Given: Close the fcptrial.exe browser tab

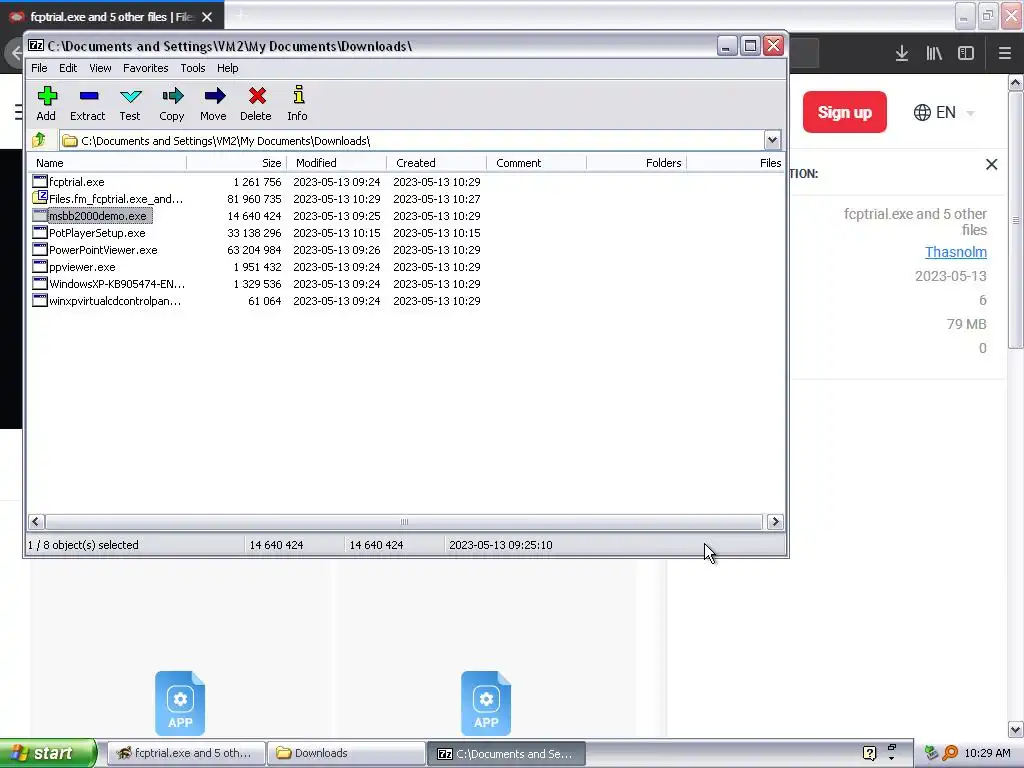Looking at the screenshot, I should [x=207, y=17].
